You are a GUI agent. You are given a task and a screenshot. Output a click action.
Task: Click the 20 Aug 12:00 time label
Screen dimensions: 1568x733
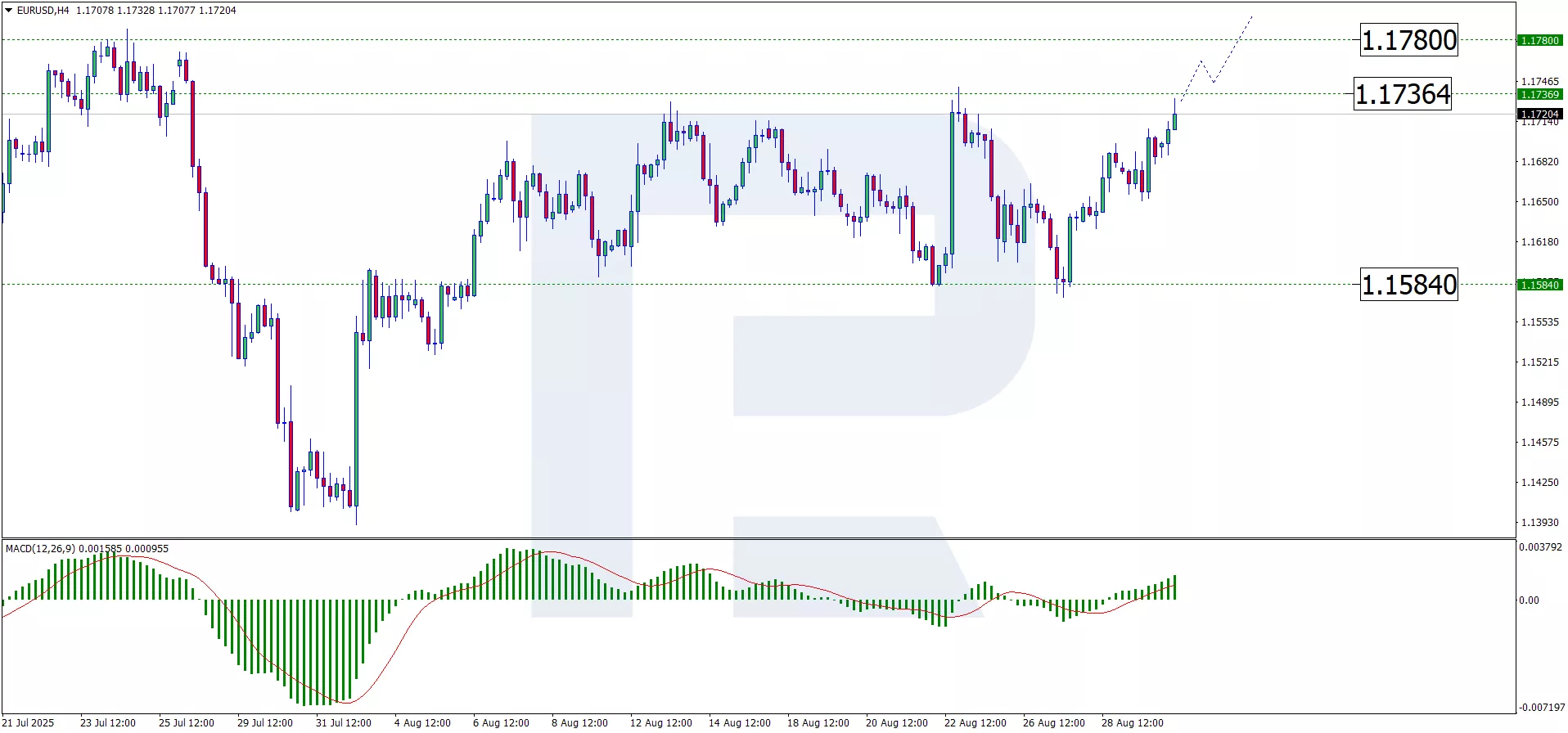(897, 723)
